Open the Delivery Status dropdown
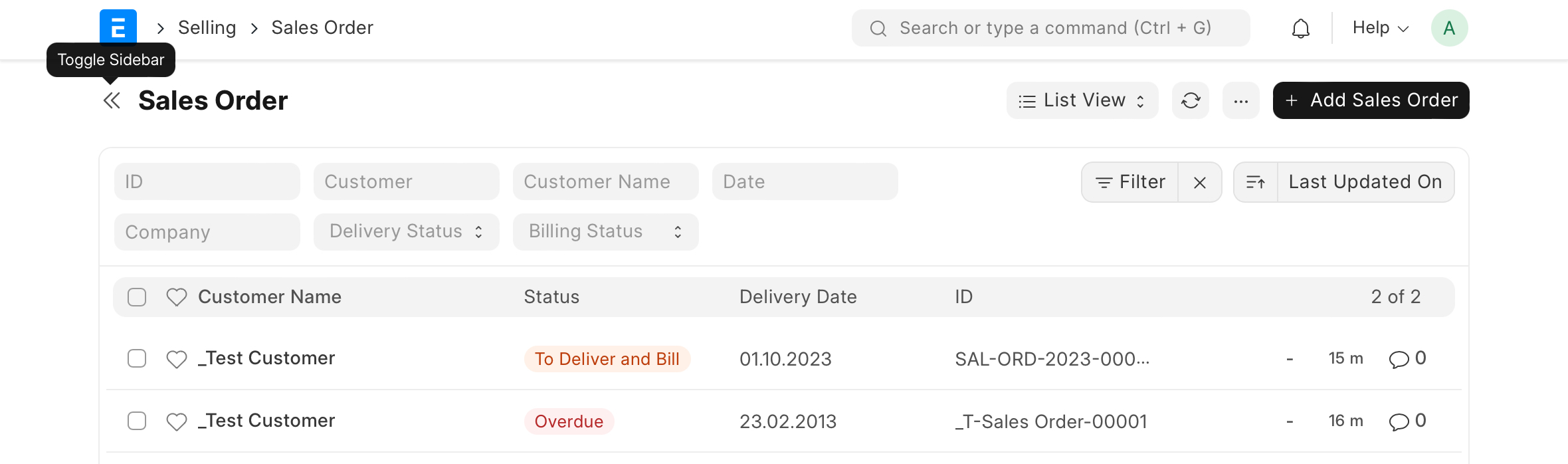The height and width of the screenshot is (464, 1568). pyautogui.click(x=406, y=231)
